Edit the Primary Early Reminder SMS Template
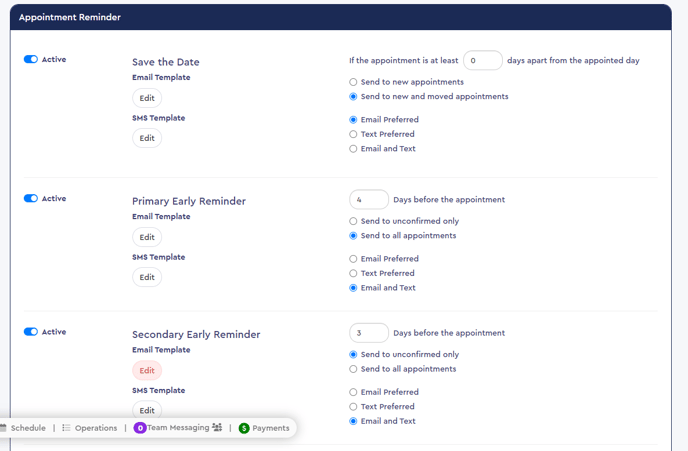688x451 pixels. pos(147,277)
